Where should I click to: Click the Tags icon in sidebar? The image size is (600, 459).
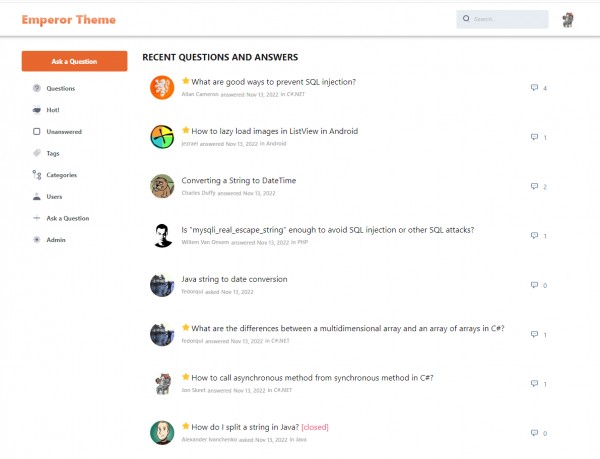pos(37,153)
